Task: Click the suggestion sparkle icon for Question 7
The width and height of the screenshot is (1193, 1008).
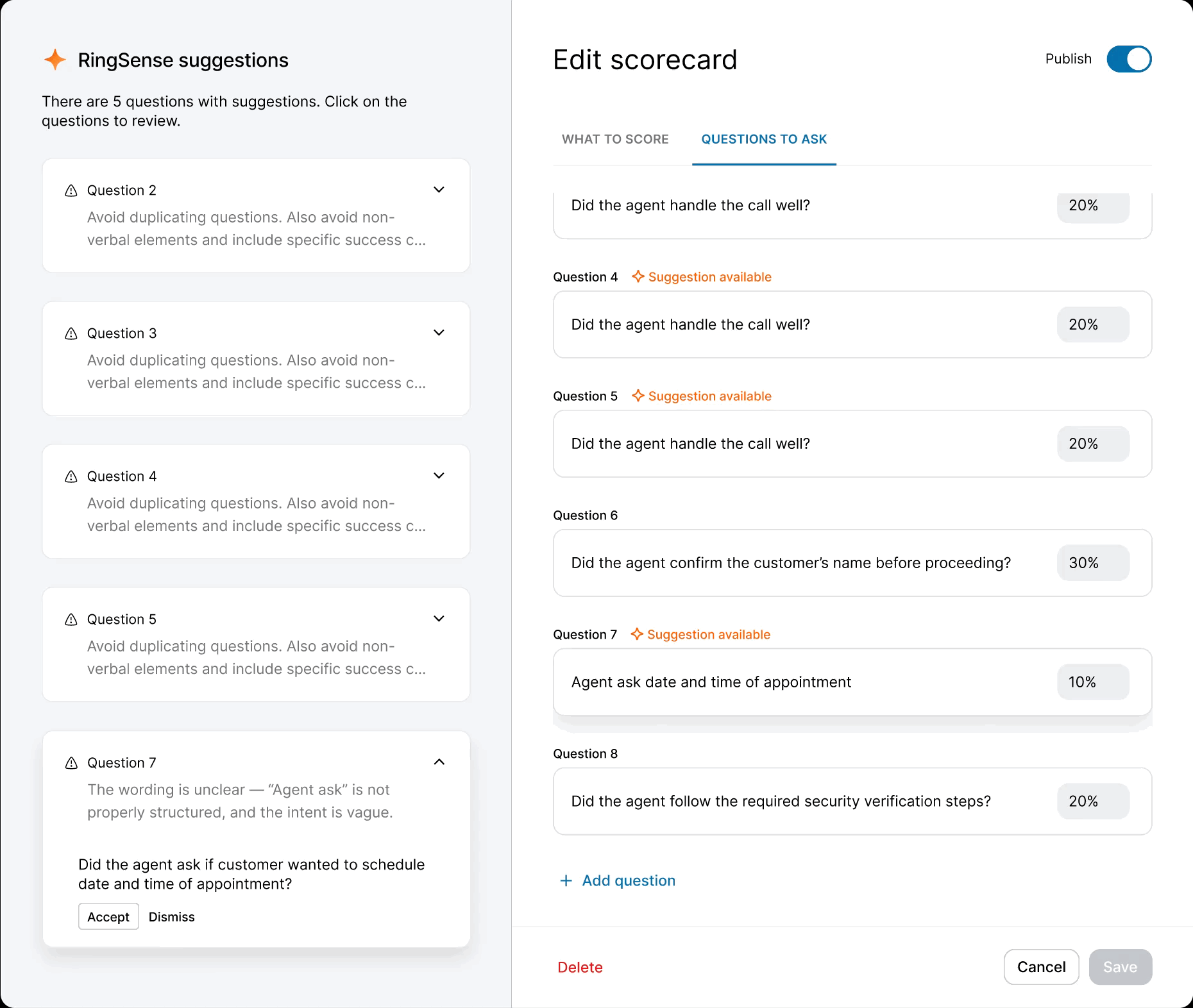Action: click(637, 634)
